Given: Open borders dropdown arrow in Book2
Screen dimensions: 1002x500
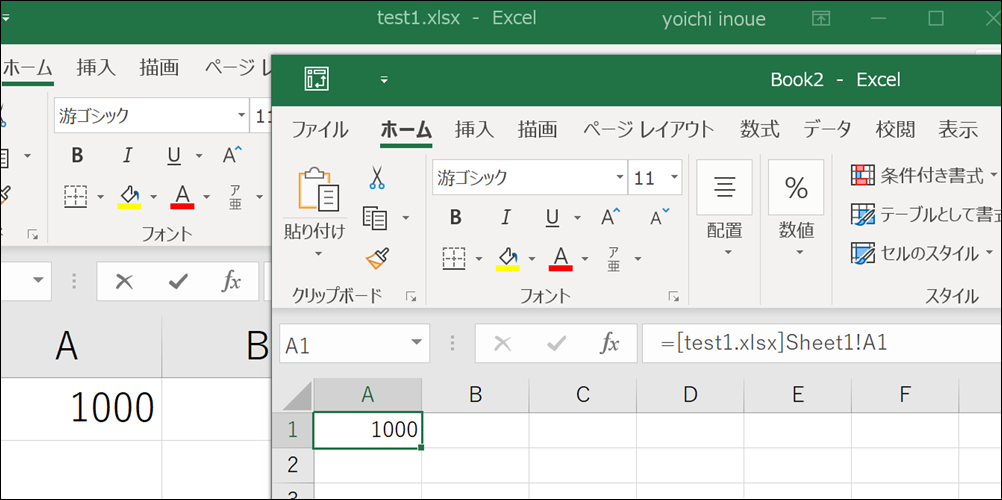Looking at the screenshot, I should click(479, 259).
